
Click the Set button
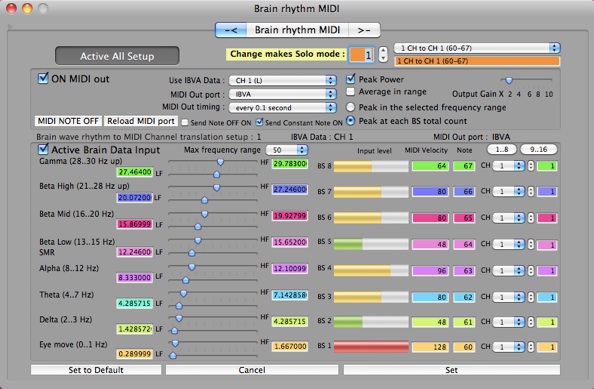452,370
